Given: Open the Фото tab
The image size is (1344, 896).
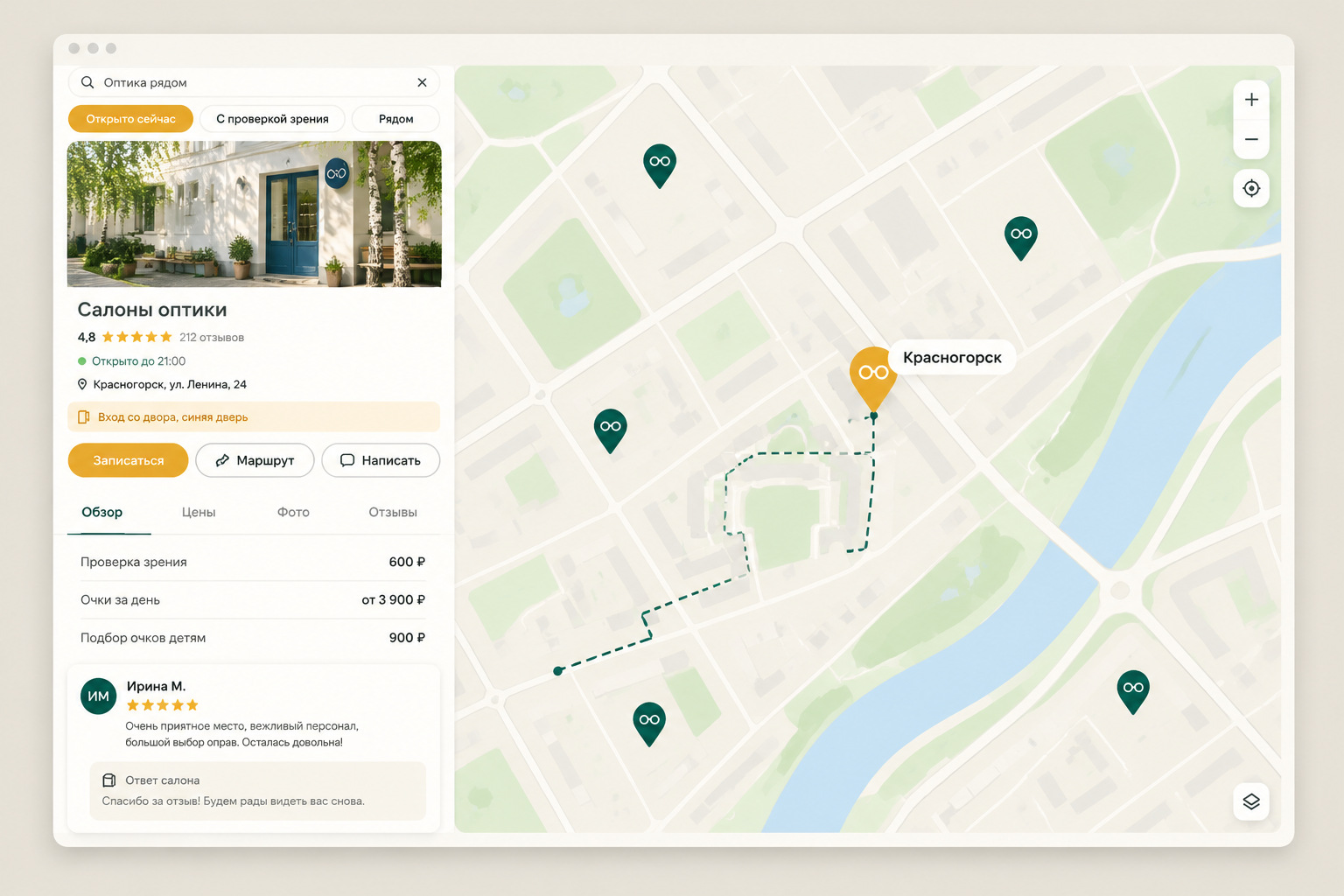Looking at the screenshot, I should [293, 513].
